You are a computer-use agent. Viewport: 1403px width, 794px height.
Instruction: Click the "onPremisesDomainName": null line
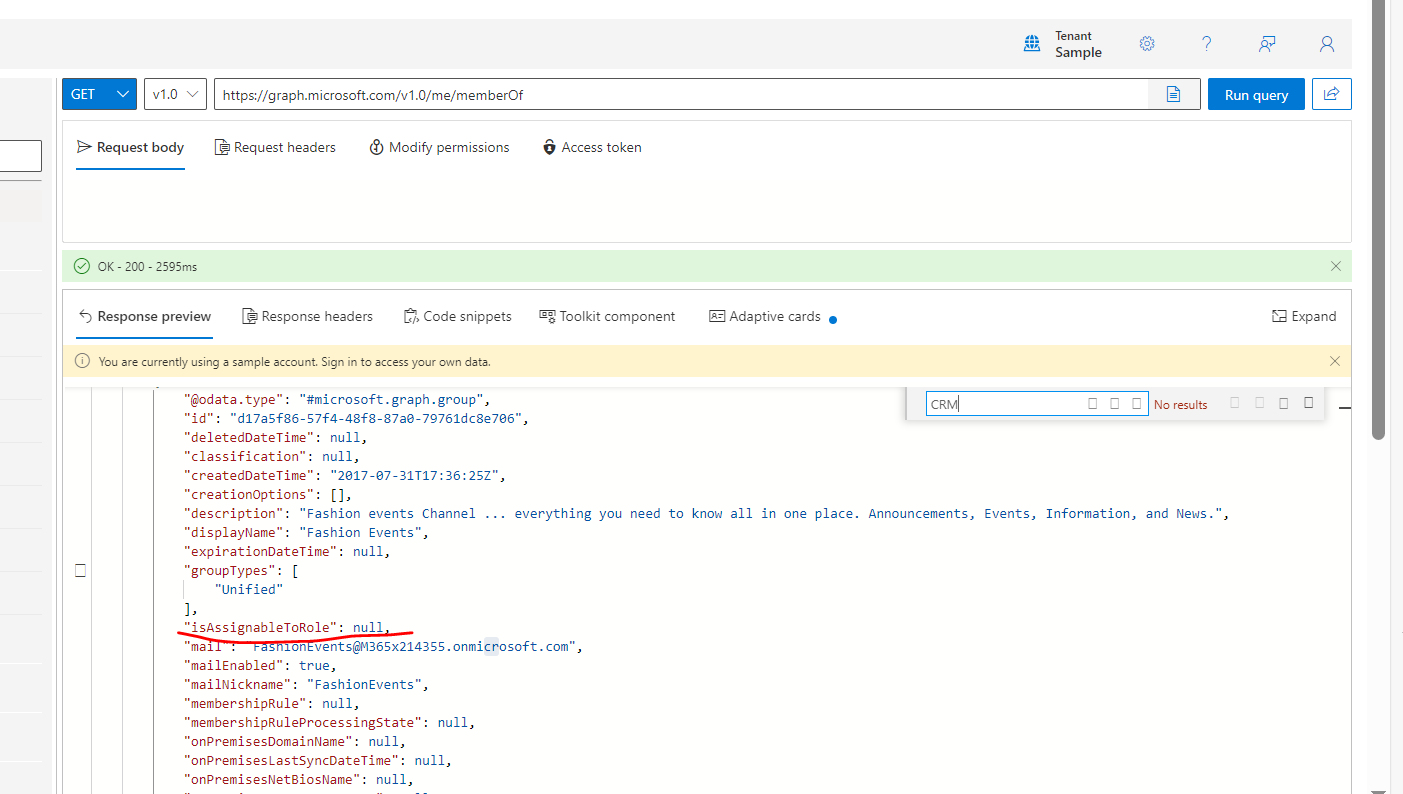pyautogui.click(x=294, y=741)
